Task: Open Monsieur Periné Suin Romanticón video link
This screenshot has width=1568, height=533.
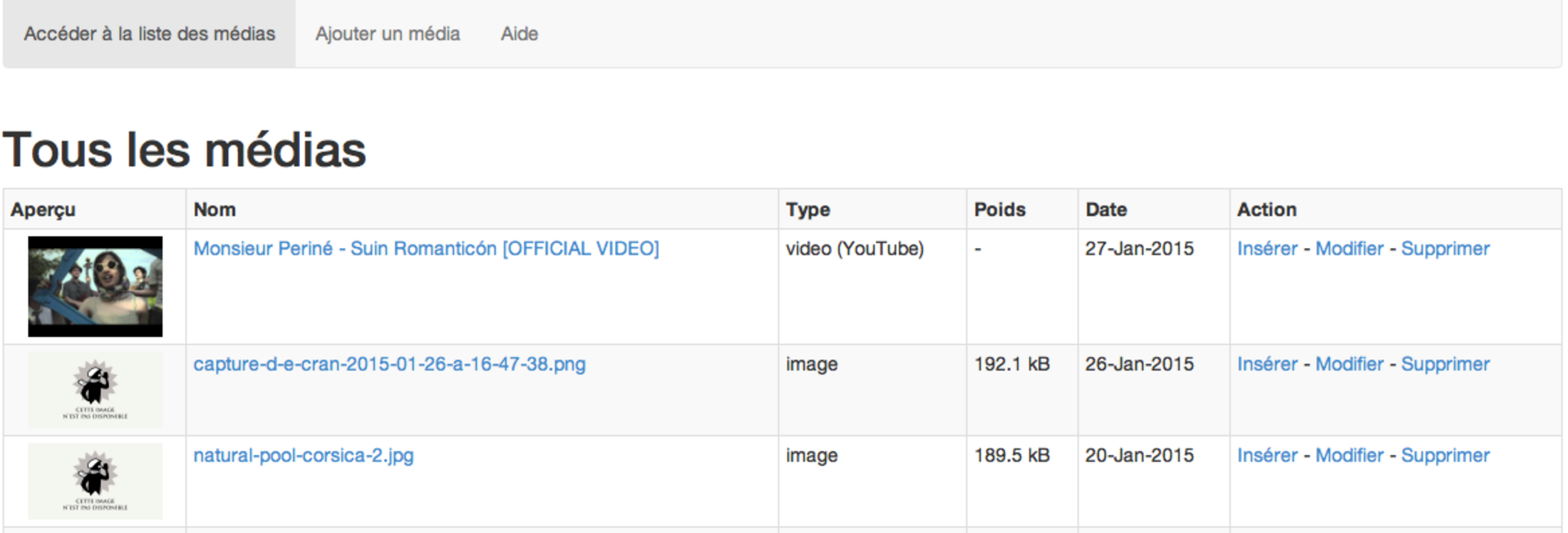Action: coord(425,249)
